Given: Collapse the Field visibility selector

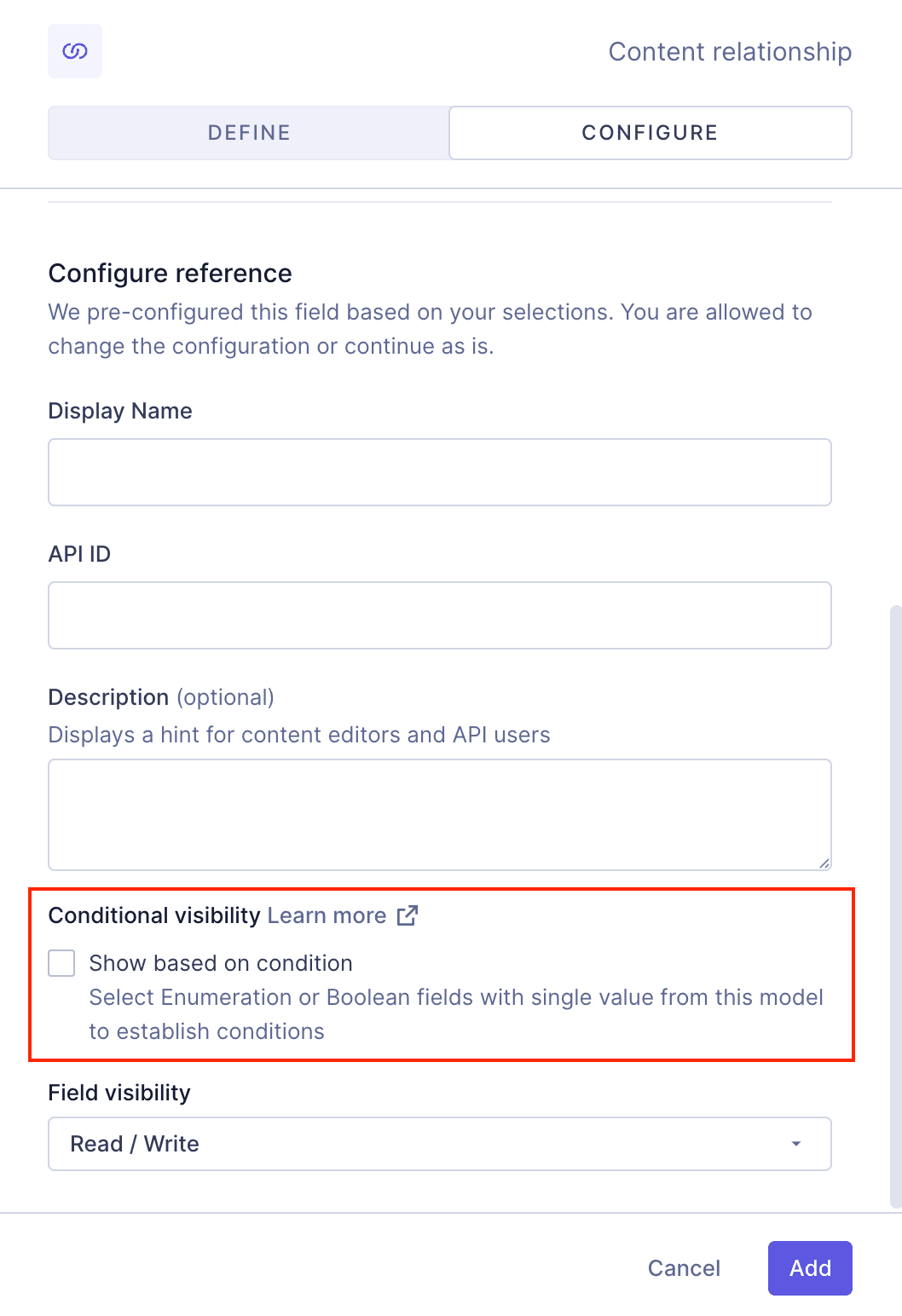Looking at the screenshot, I should [x=440, y=1143].
